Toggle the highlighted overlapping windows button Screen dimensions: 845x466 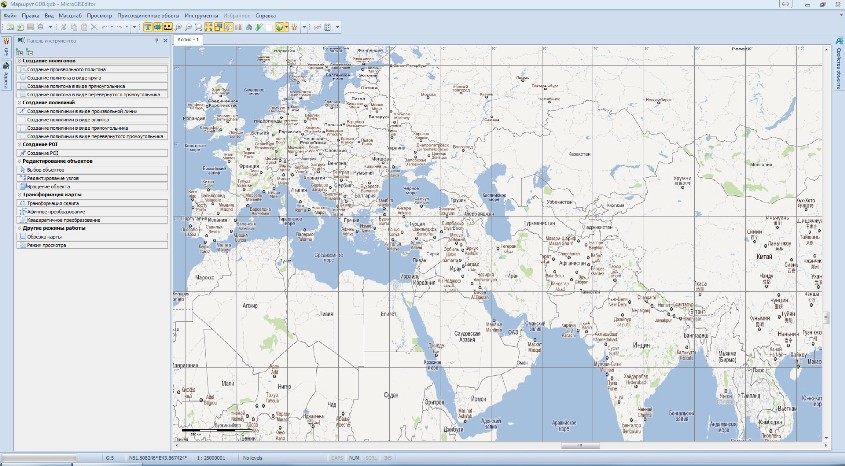pos(218,27)
